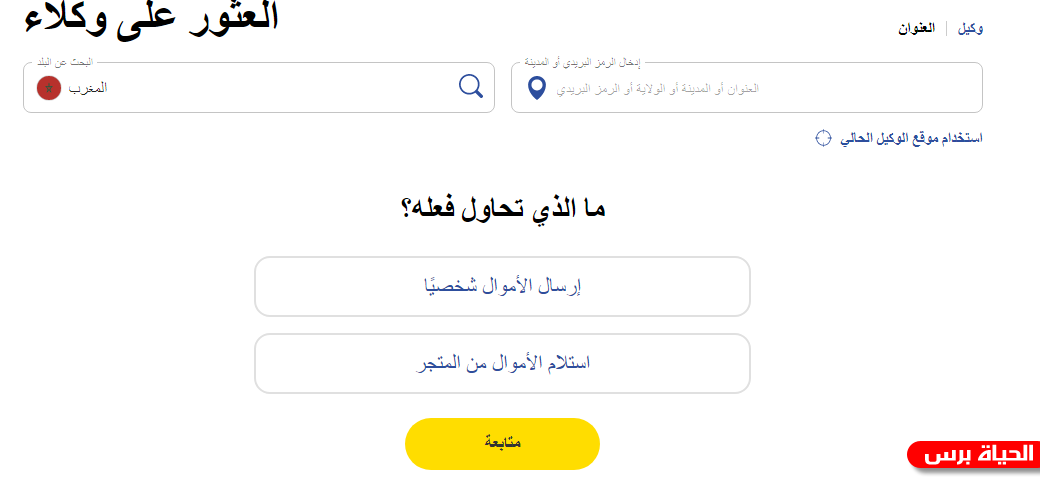Click the magnifying glass search icon
Viewport: 1040px width, 480px height.
(471, 87)
